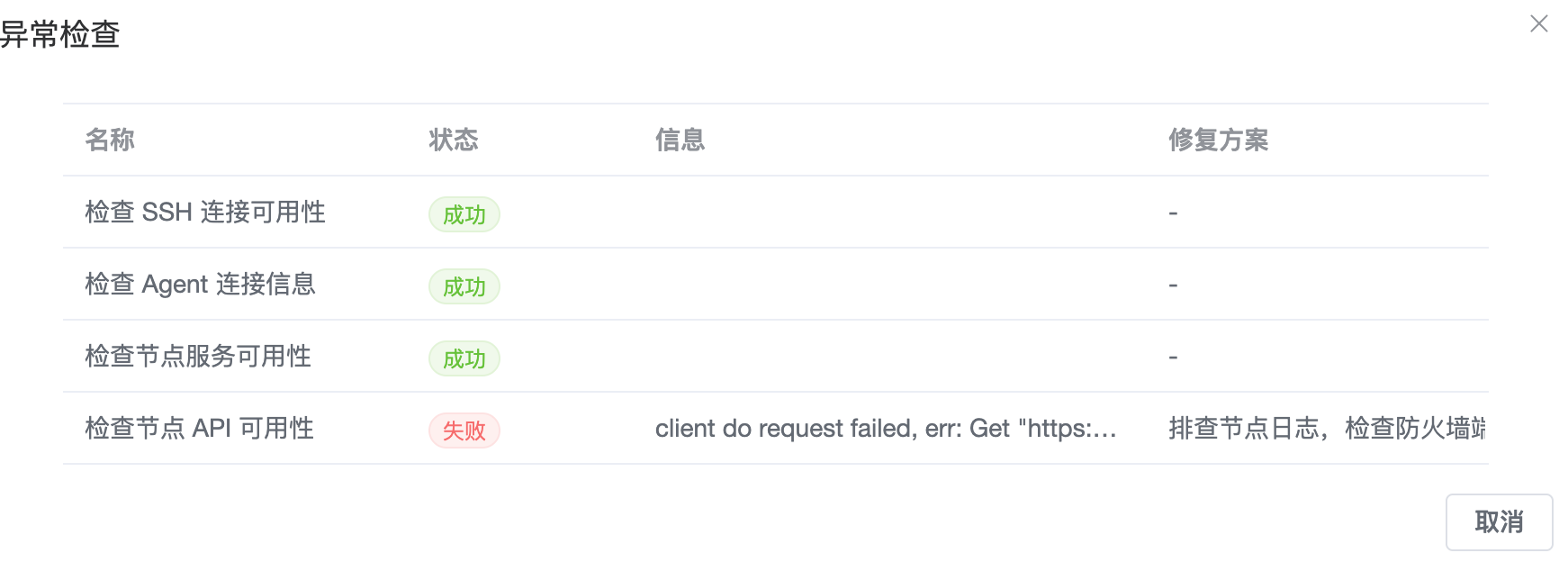Select the 检查节点服务可用性 row name
Screen dimensions: 1568x571
pyautogui.click(x=198, y=357)
